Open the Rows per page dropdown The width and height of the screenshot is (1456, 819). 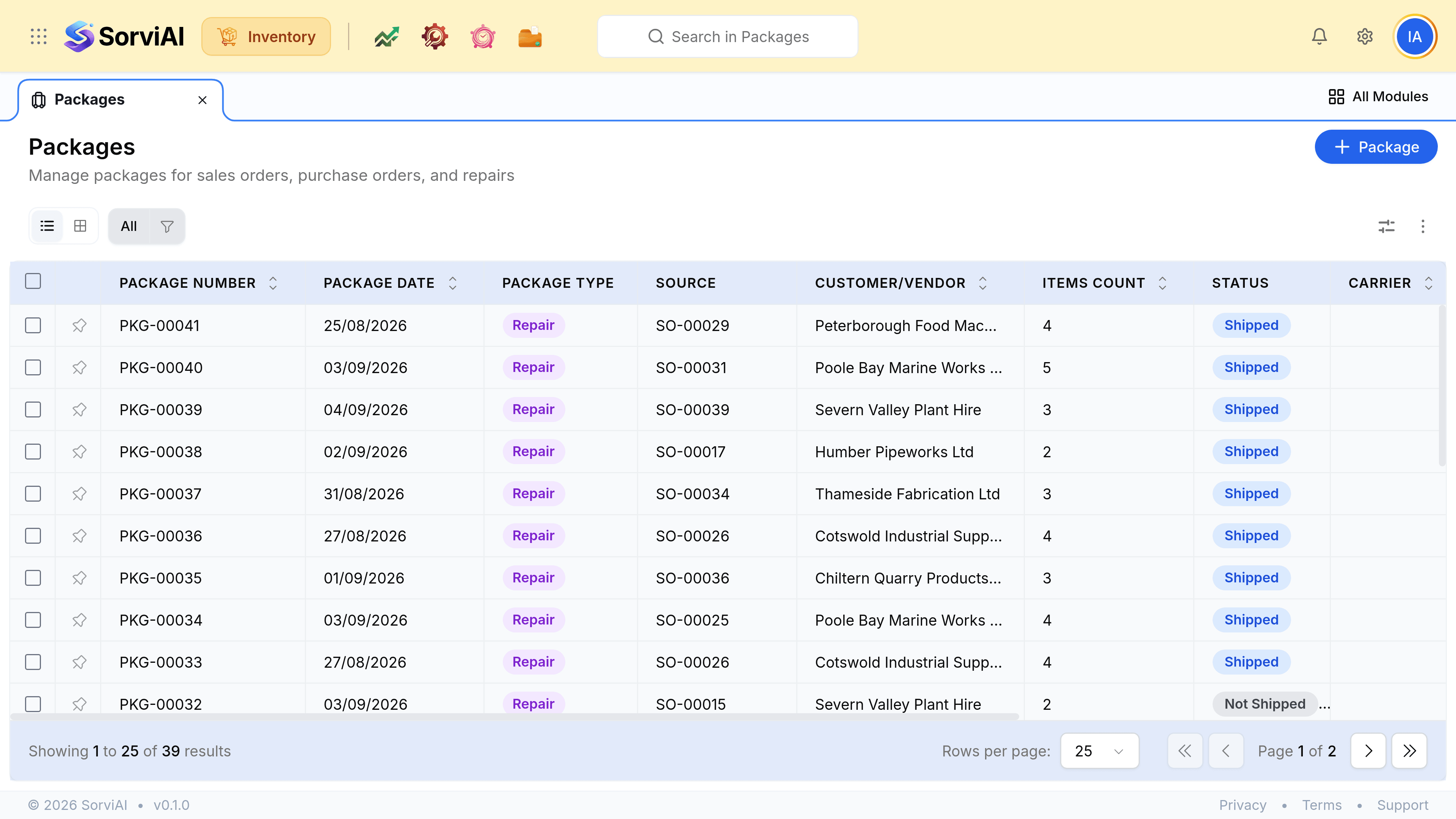[x=1099, y=751]
